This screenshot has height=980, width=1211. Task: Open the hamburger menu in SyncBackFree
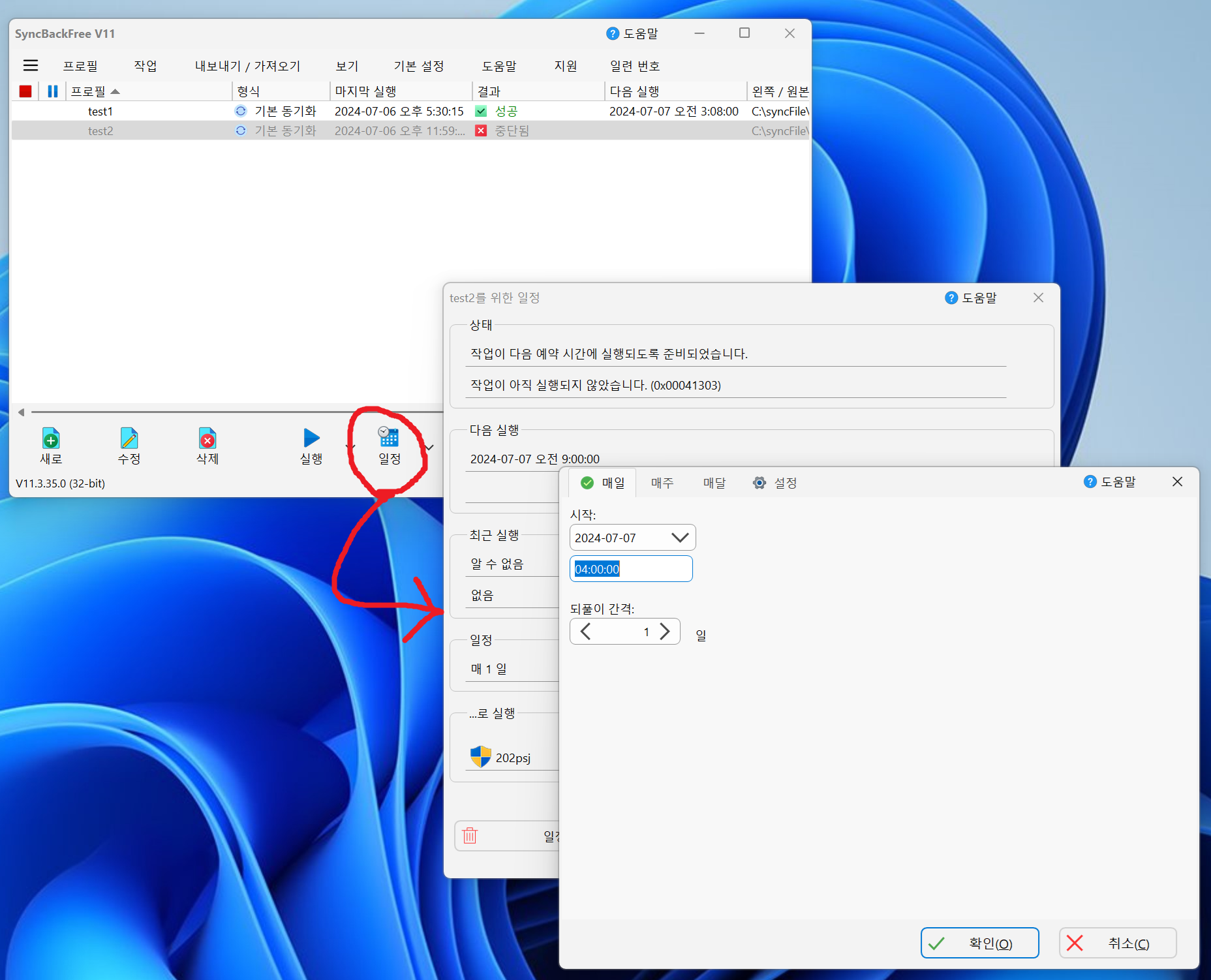(x=31, y=65)
